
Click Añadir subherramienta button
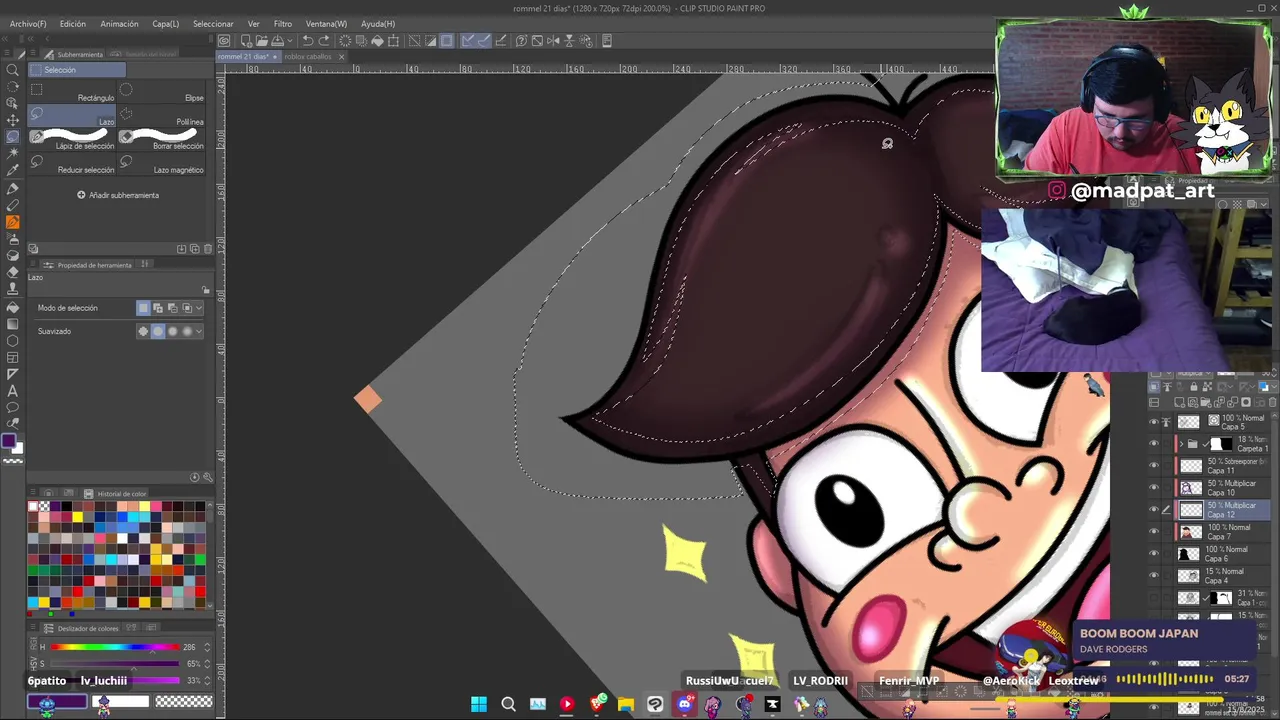pyautogui.click(x=118, y=195)
